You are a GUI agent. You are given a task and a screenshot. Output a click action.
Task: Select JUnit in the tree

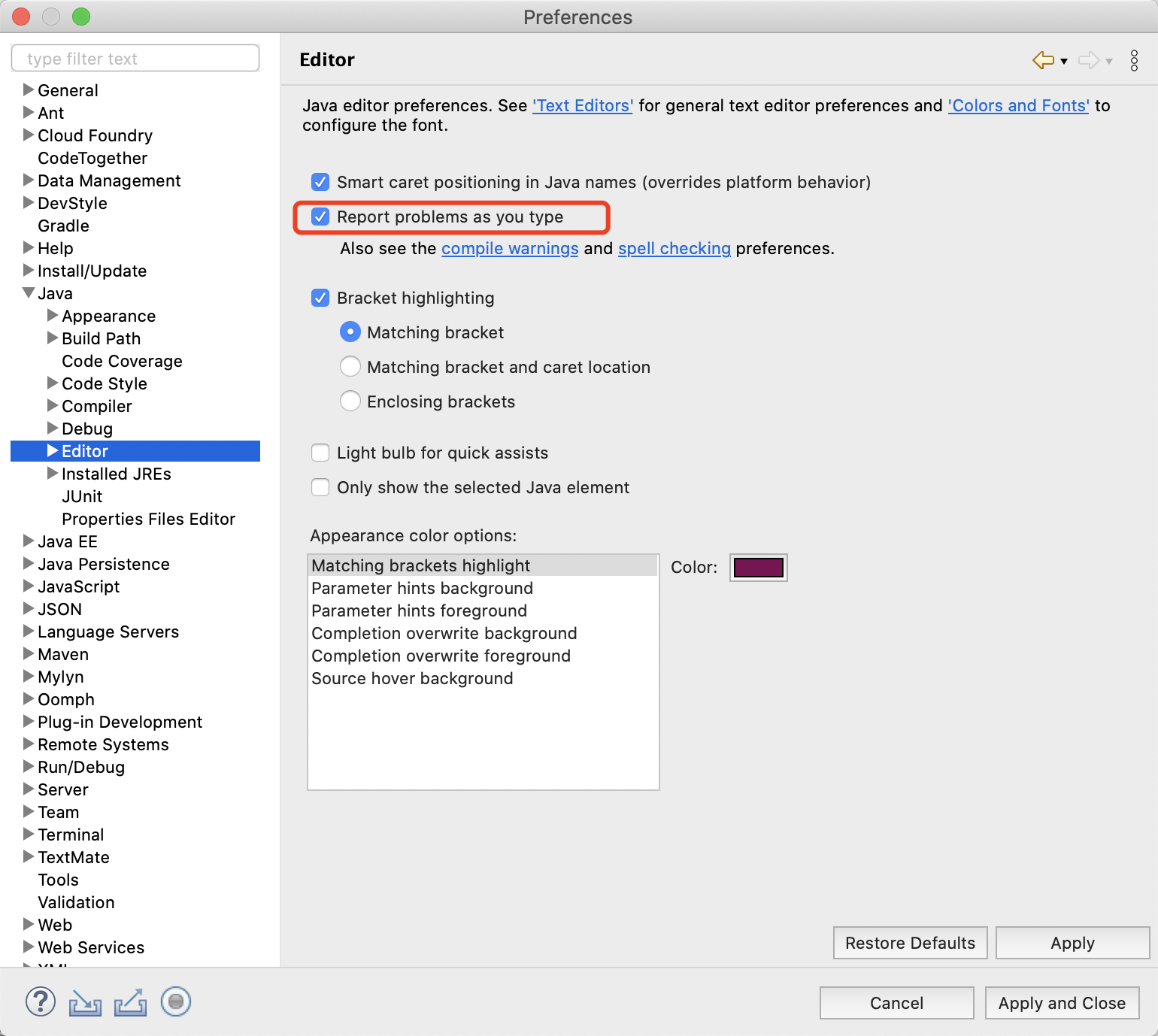pyautogui.click(x=82, y=496)
